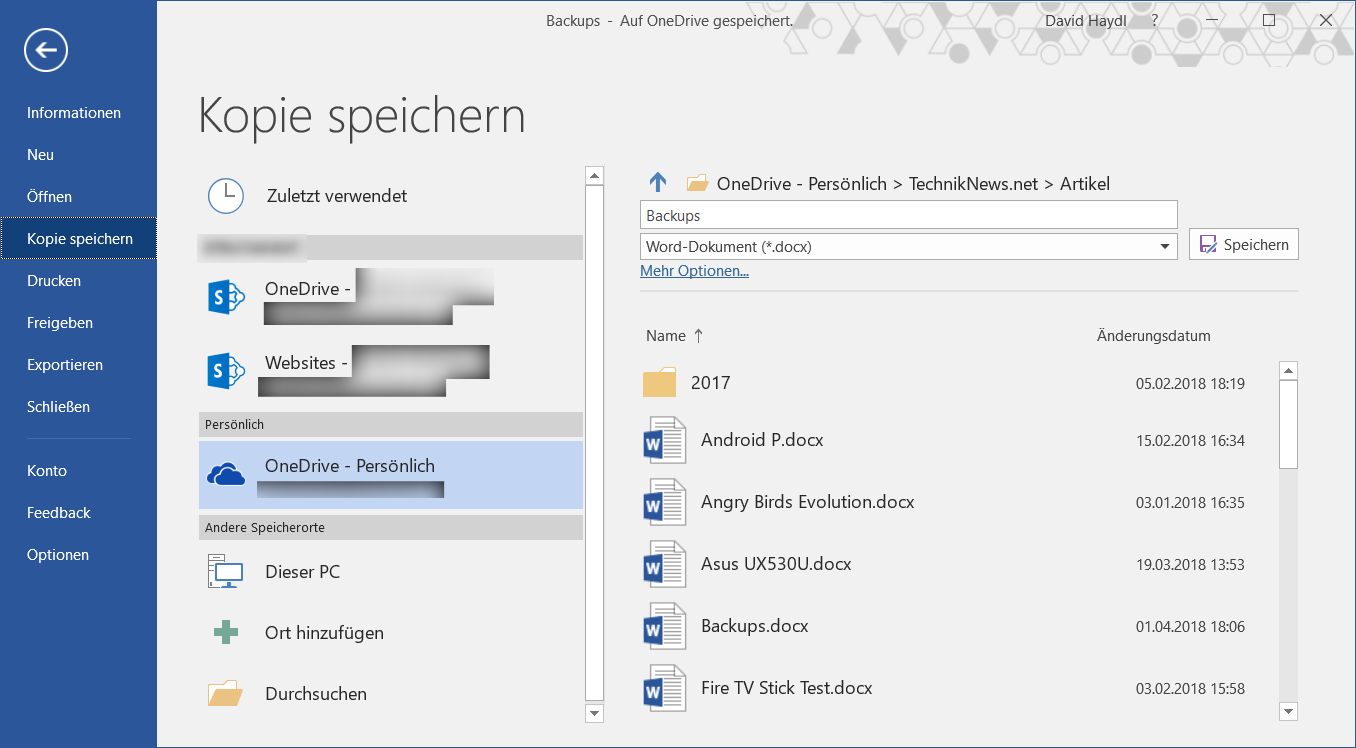The height and width of the screenshot is (748, 1356).
Task: Select the Websites SharePoint location
Action: point(390,371)
